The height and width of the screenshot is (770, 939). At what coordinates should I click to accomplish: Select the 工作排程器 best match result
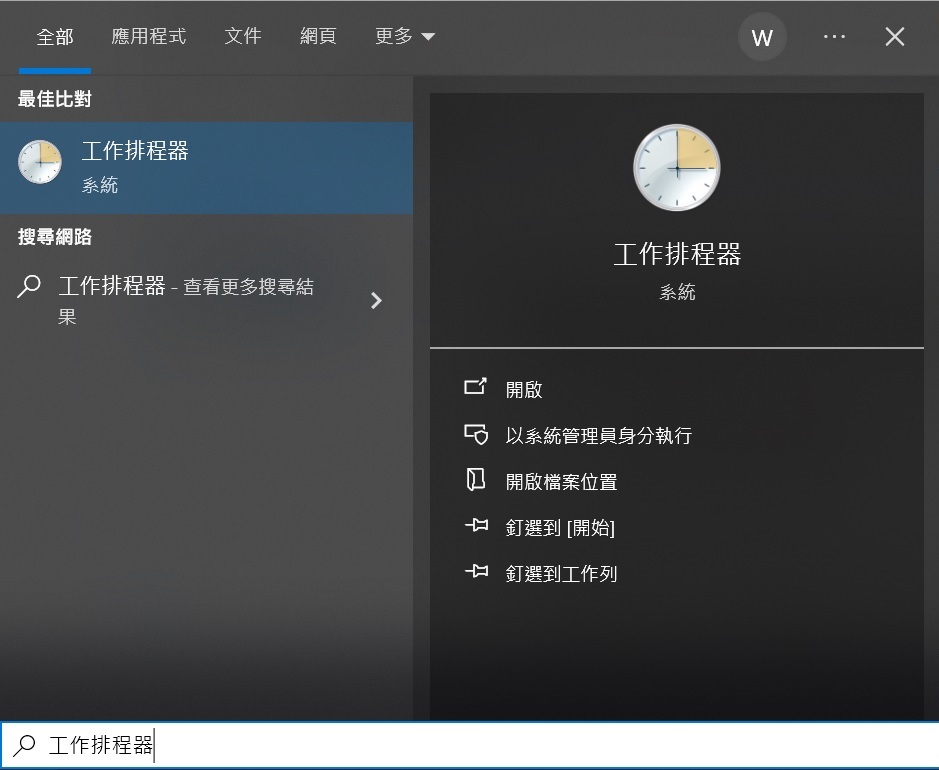tap(207, 168)
